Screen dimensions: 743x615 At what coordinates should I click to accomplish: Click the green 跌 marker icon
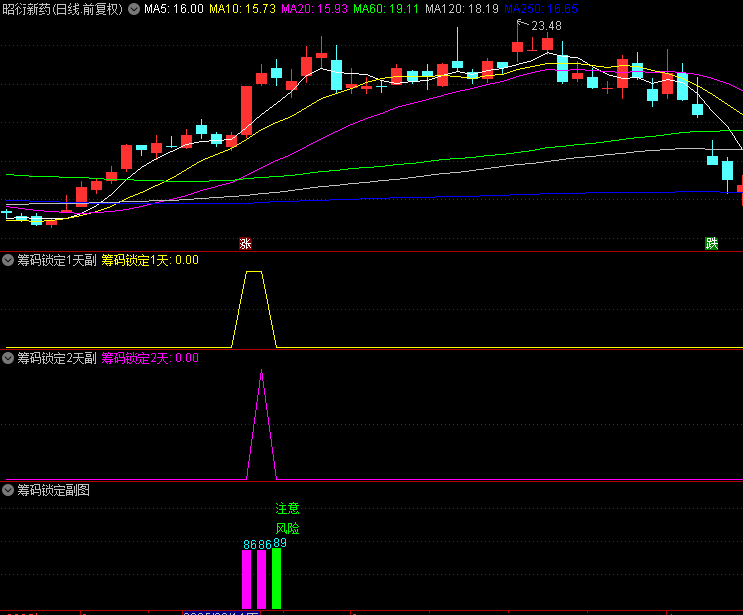(711, 244)
